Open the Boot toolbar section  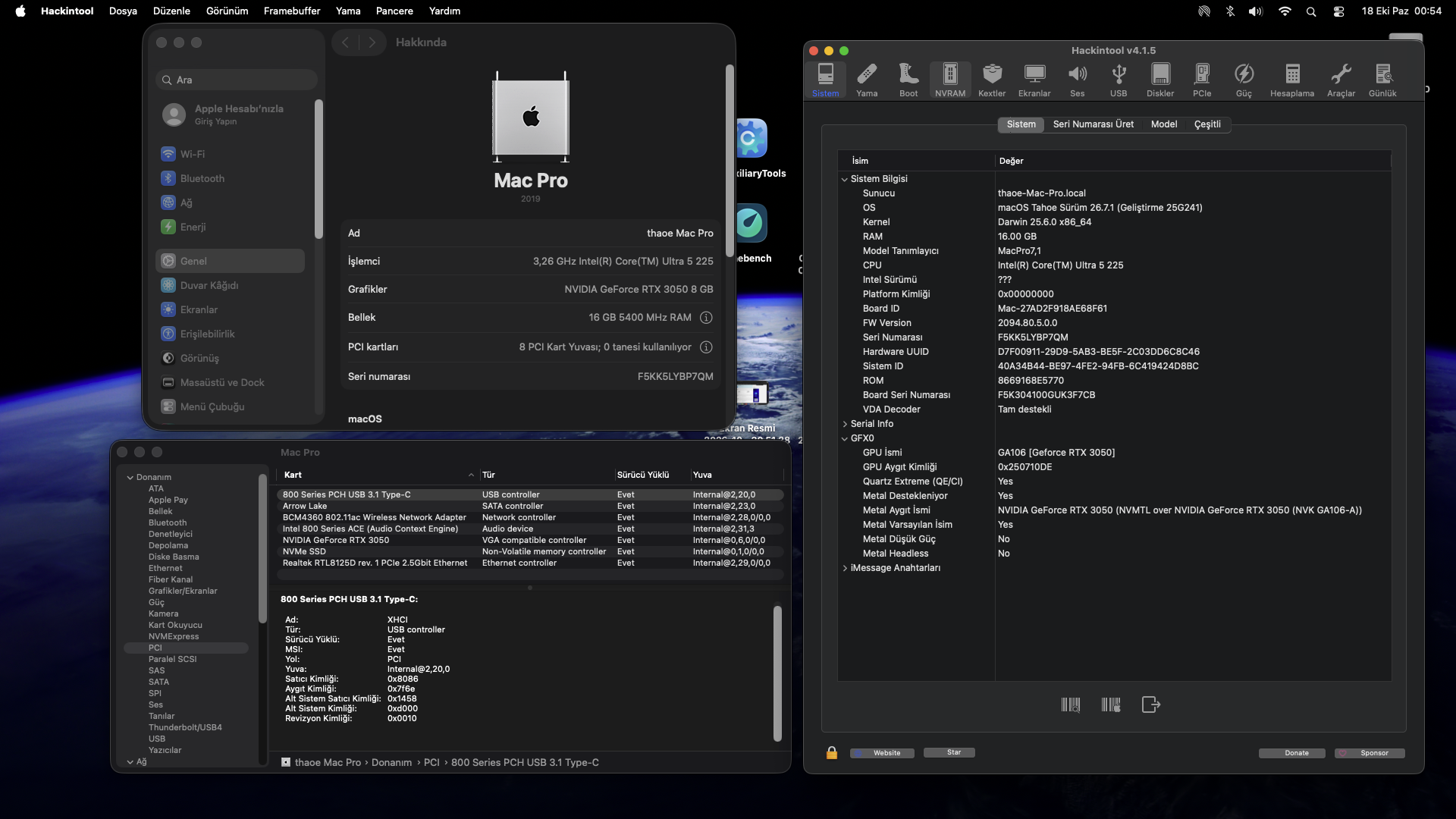coord(908,80)
